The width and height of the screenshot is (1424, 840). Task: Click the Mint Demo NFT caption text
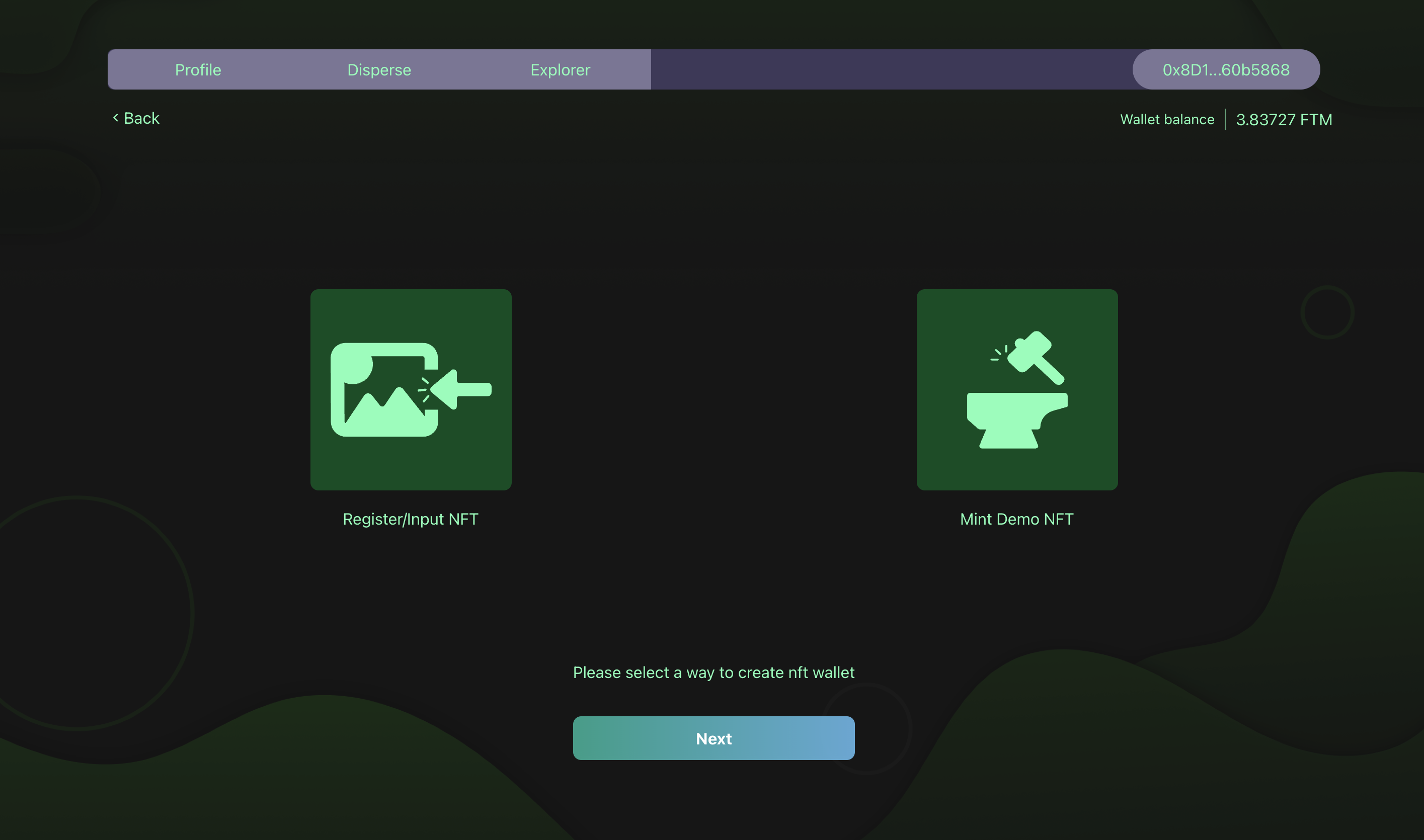pos(1016,519)
